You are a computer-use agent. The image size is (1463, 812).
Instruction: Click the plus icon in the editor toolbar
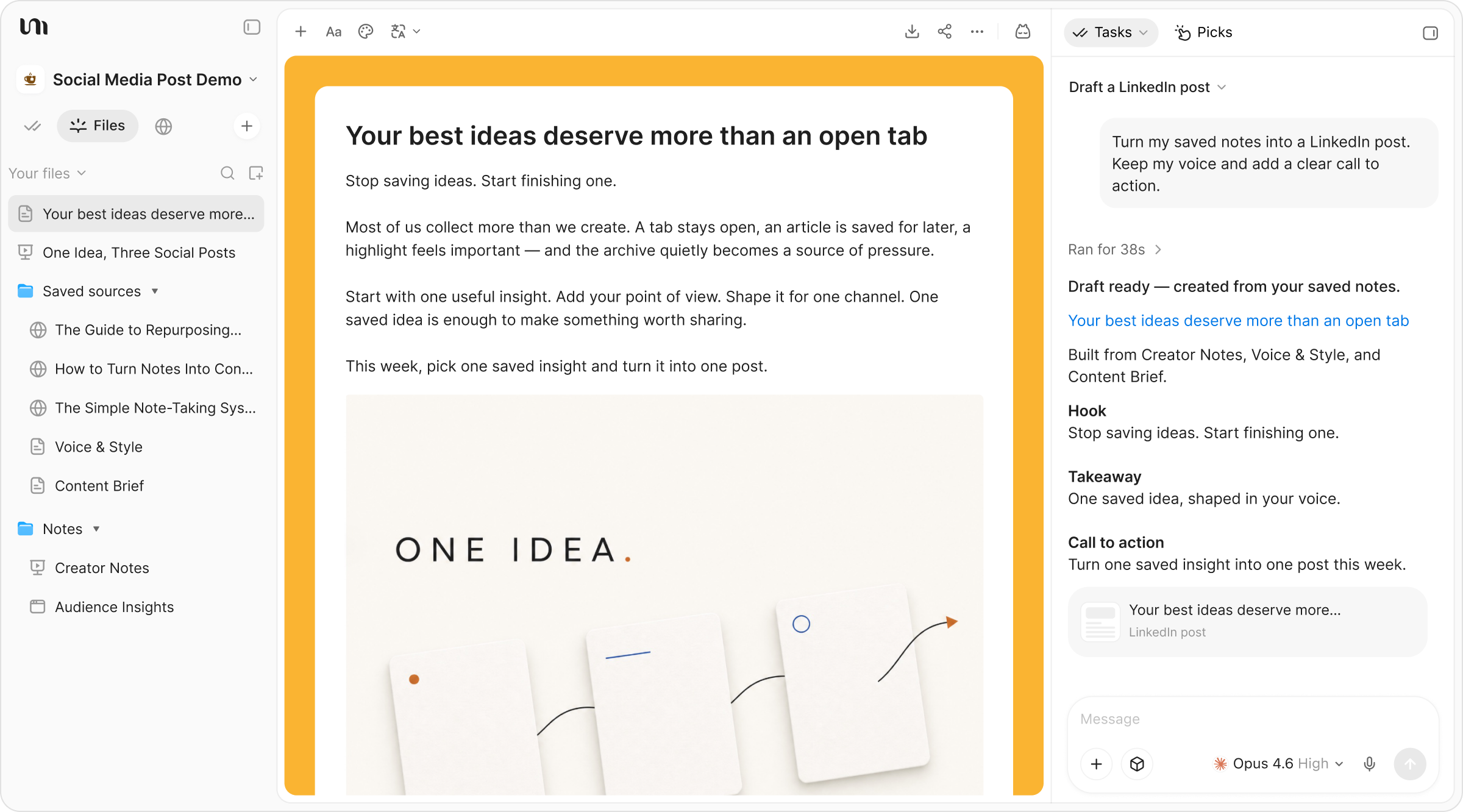[x=301, y=32]
